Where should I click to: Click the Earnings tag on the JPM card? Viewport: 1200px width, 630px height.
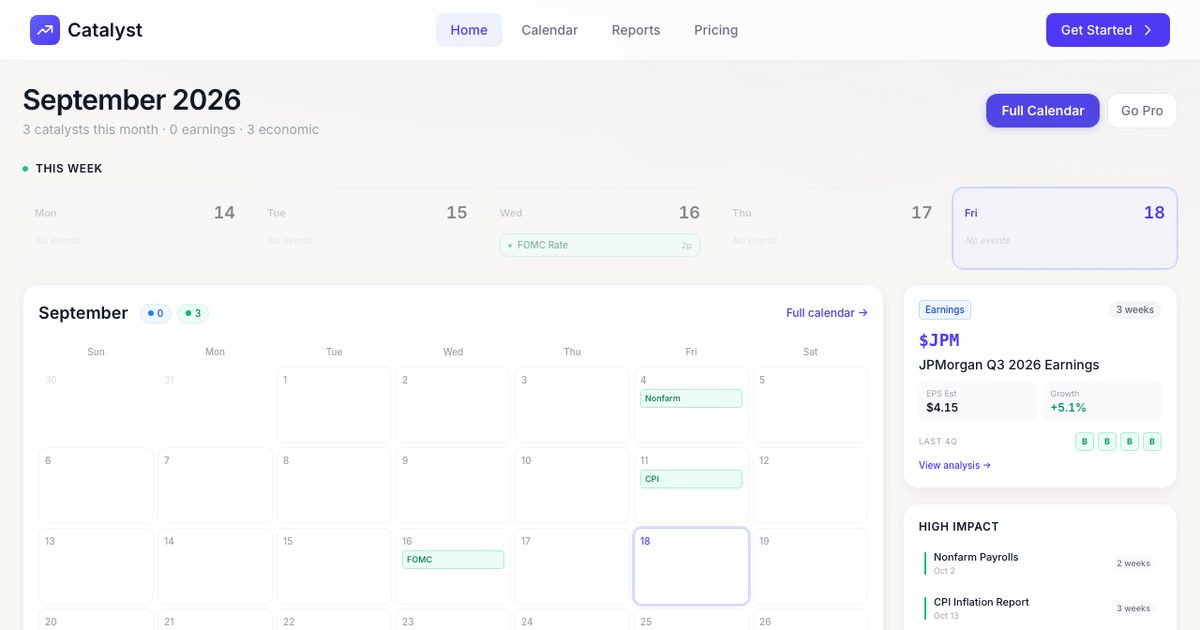click(945, 310)
